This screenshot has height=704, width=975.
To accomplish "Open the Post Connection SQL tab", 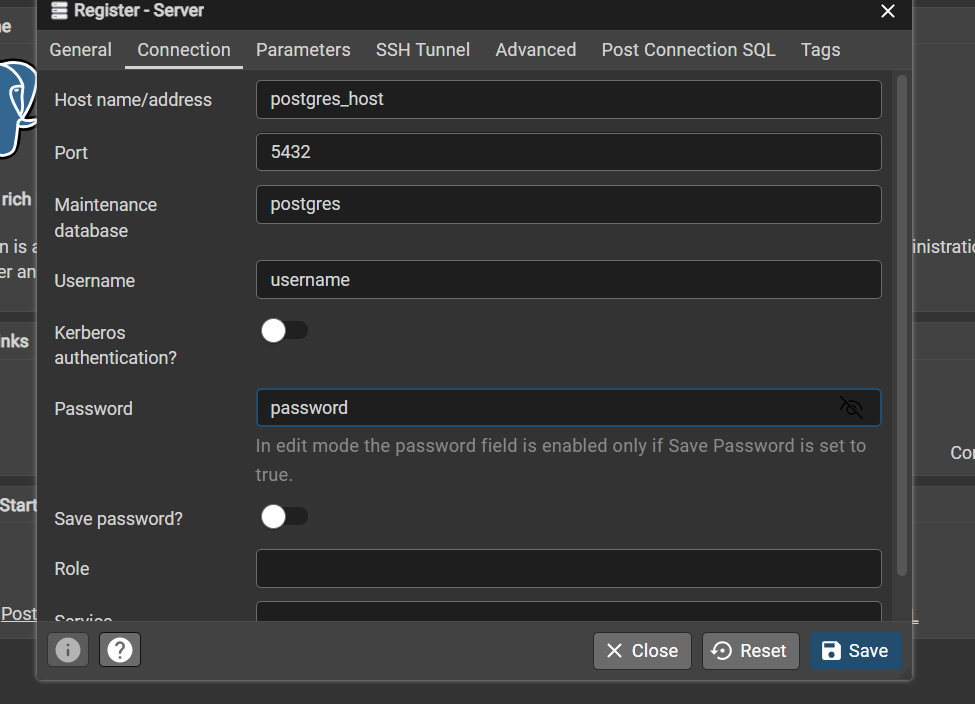I will (x=688, y=49).
